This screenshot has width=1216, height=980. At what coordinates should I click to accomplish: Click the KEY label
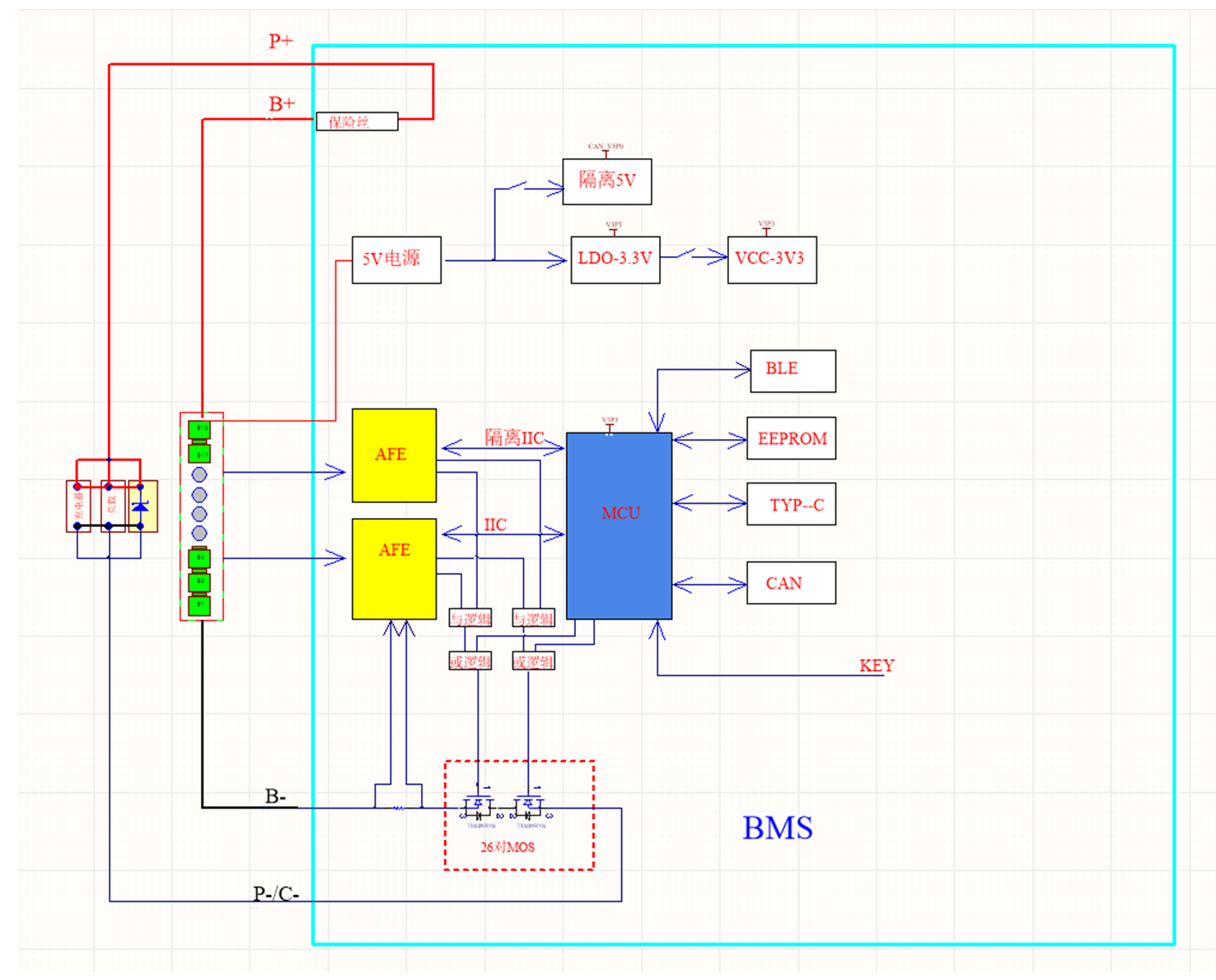[x=877, y=665]
